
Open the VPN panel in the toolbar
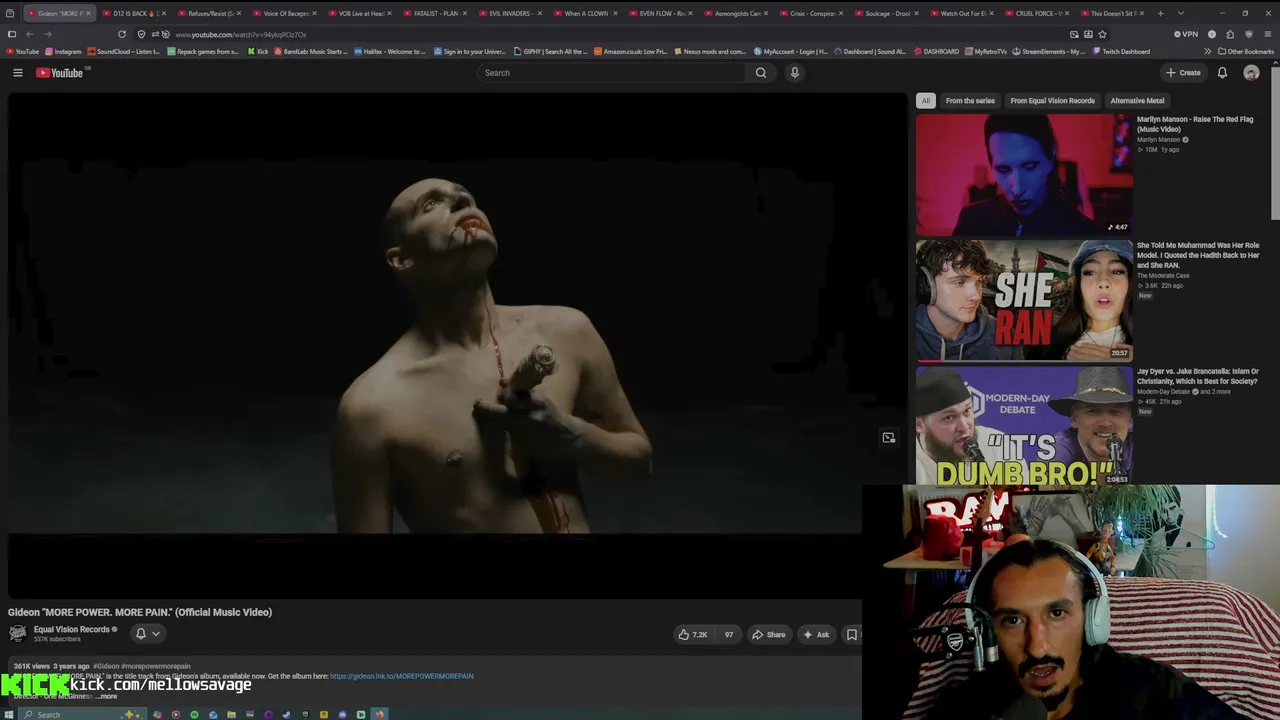pyautogui.click(x=1186, y=34)
